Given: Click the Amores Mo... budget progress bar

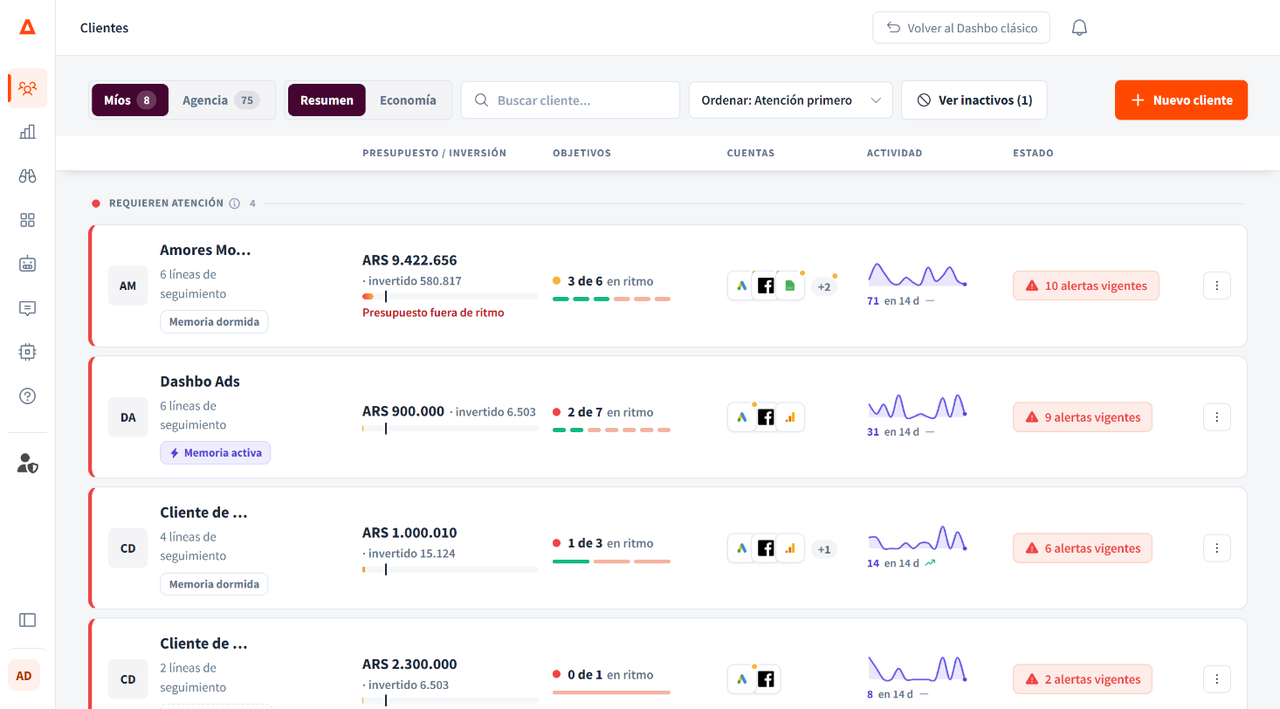Looking at the screenshot, I should click(x=450, y=296).
